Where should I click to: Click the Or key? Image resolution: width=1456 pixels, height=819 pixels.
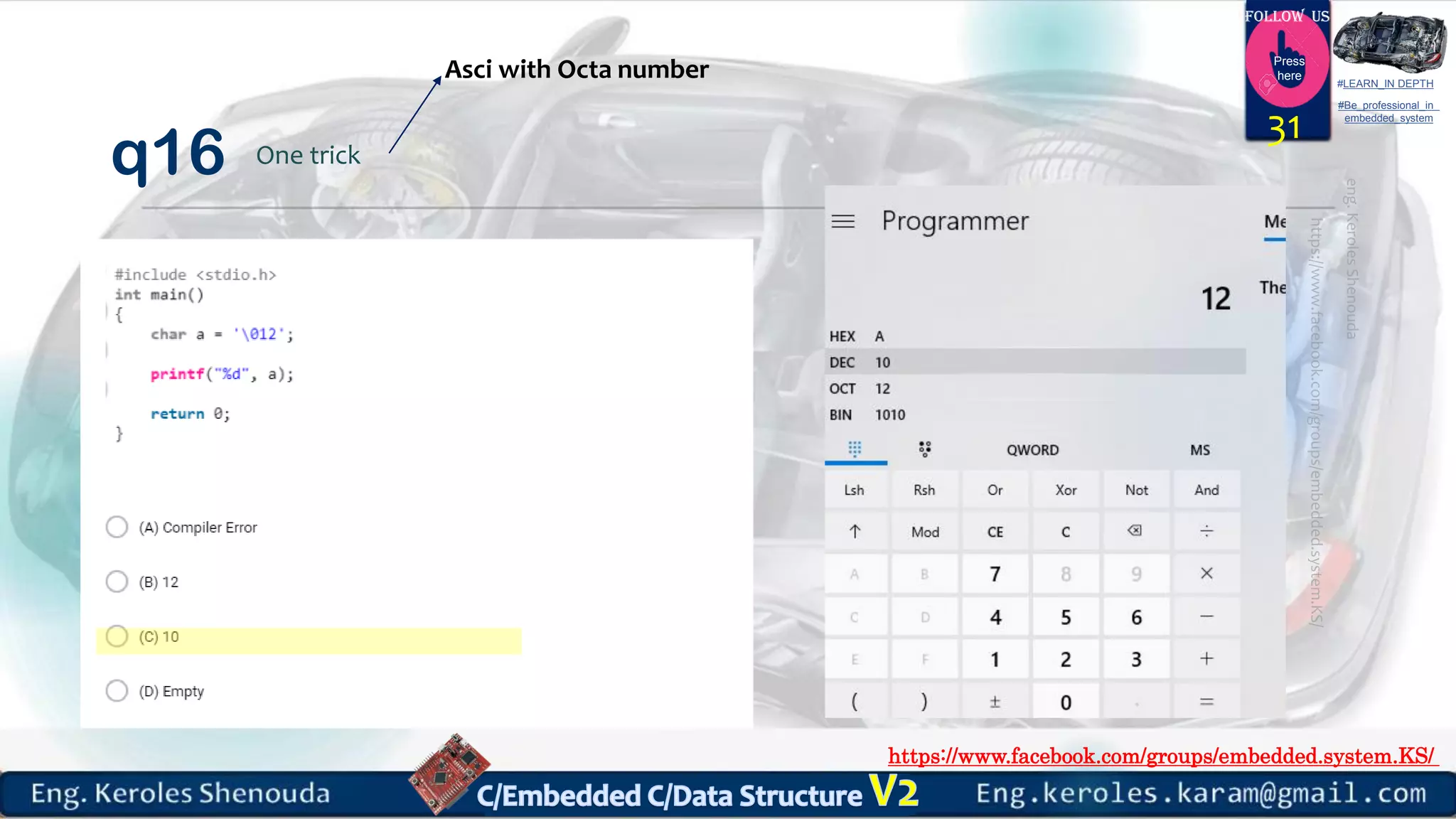point(995,490)
